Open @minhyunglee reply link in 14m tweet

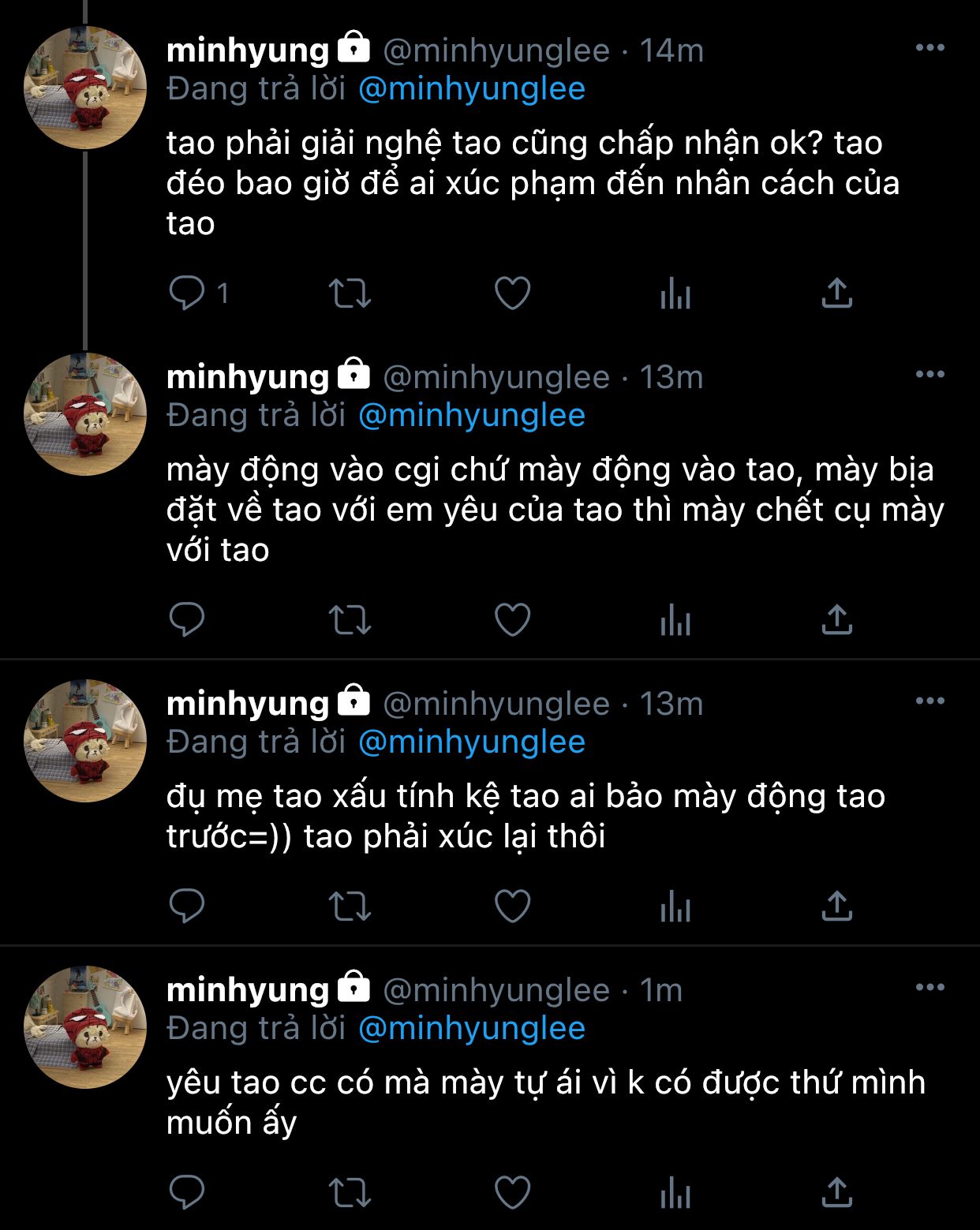472,89
